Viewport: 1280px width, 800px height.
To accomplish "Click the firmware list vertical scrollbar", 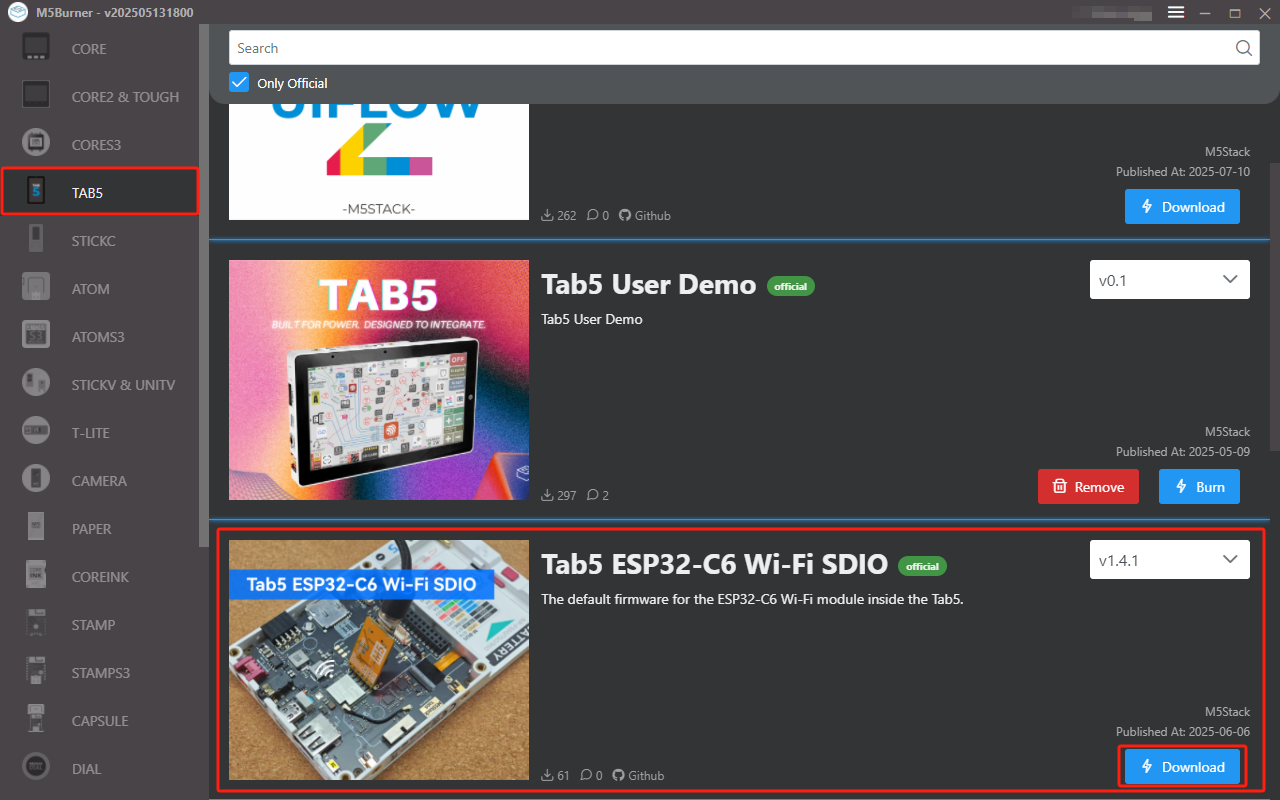I will pos(1274,305).
